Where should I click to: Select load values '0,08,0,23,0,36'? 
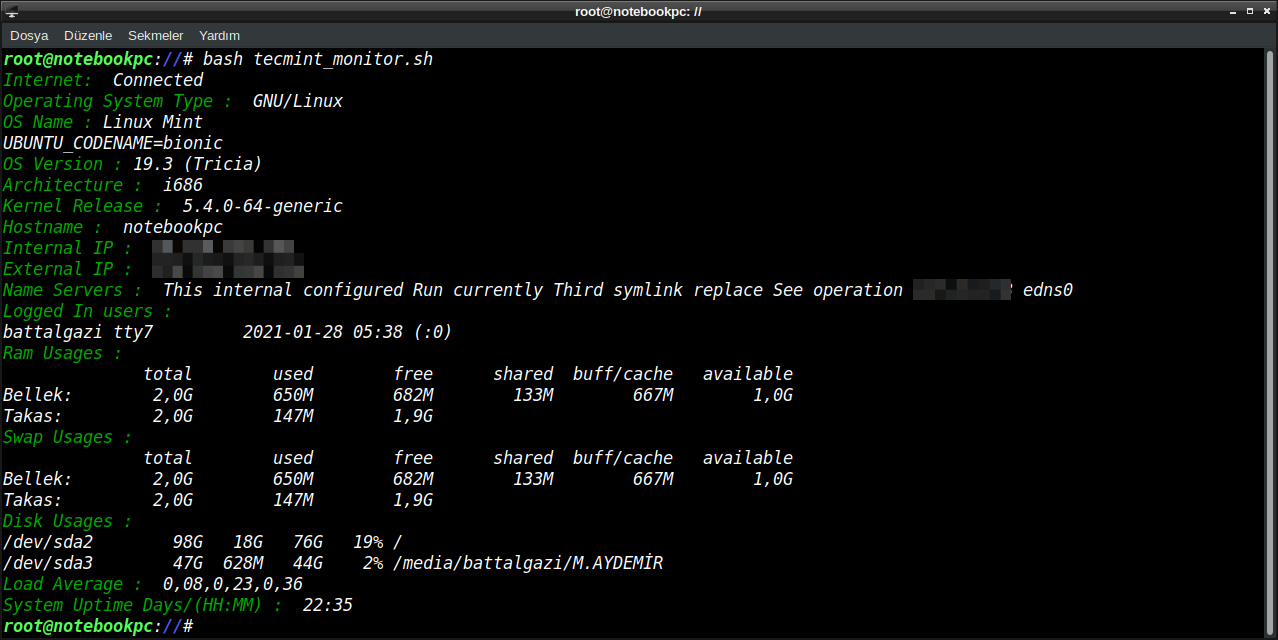point(233,584)
